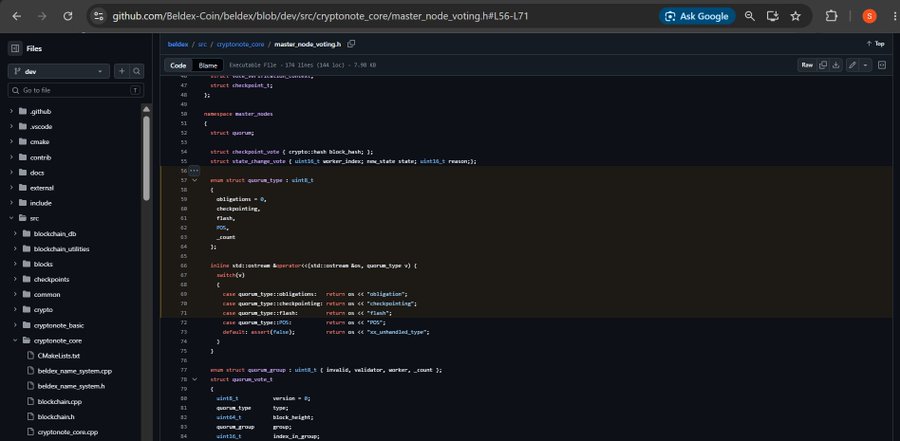
Task: Click line number 77 in the gutter
Action: pos(184,370)
